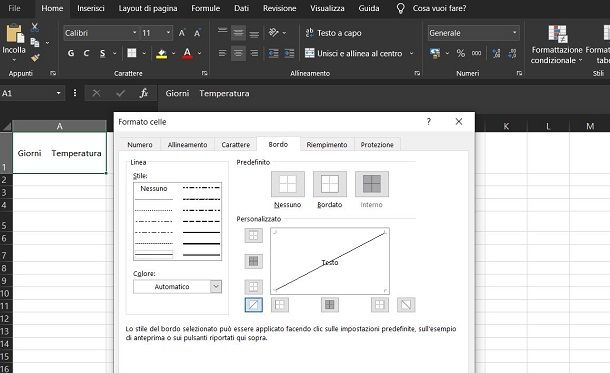This screenshot has height=373, width=610.
Task: Switch to the Formule ribbon tab
Action: click(205, 8)
